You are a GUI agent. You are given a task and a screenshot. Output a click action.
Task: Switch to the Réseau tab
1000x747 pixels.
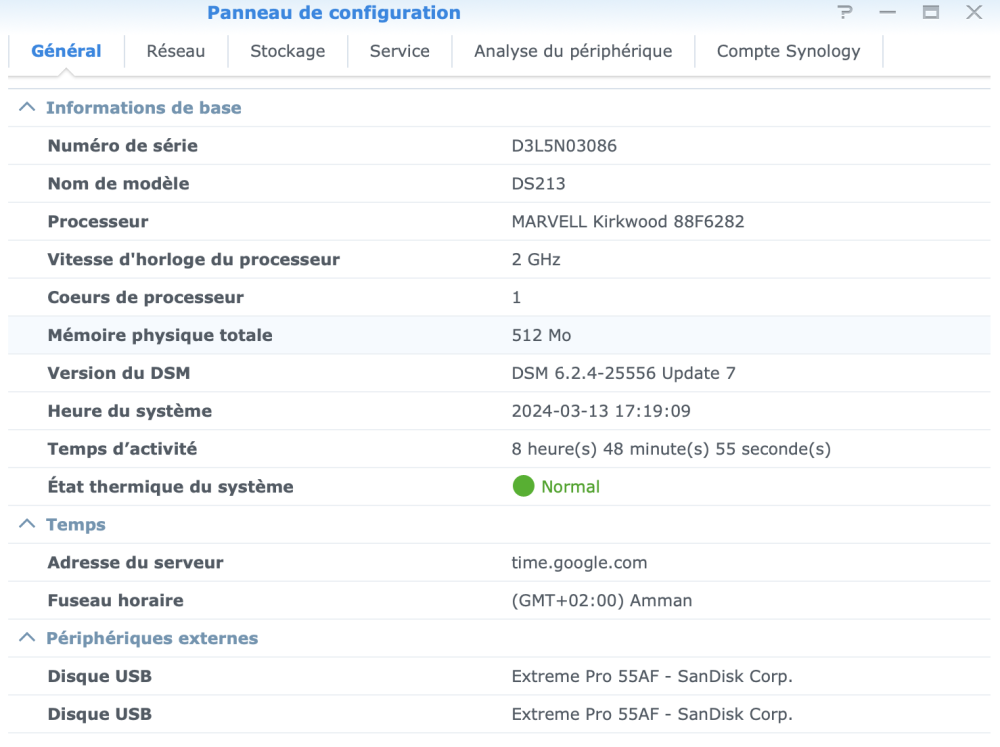[175, 51]
